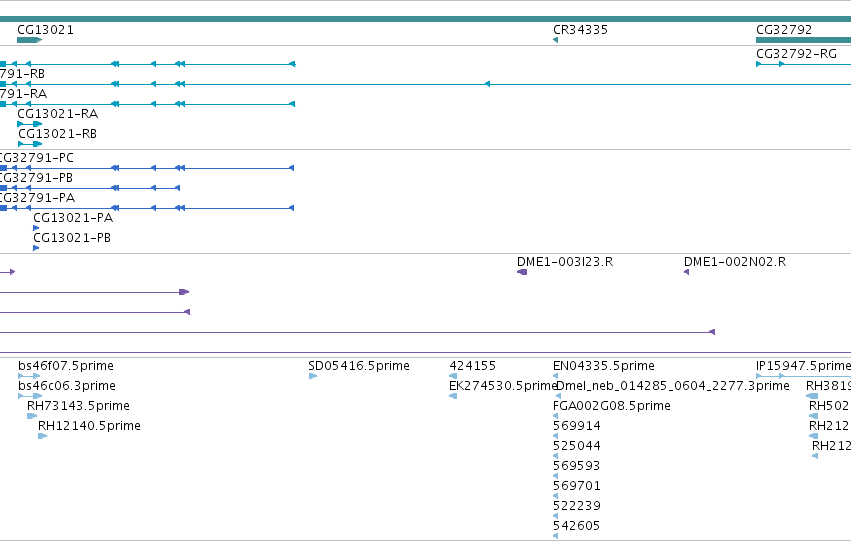Click the CG32791-PA protein label
851x541 pixels.
pyautogui.click(x=37, y=198)
